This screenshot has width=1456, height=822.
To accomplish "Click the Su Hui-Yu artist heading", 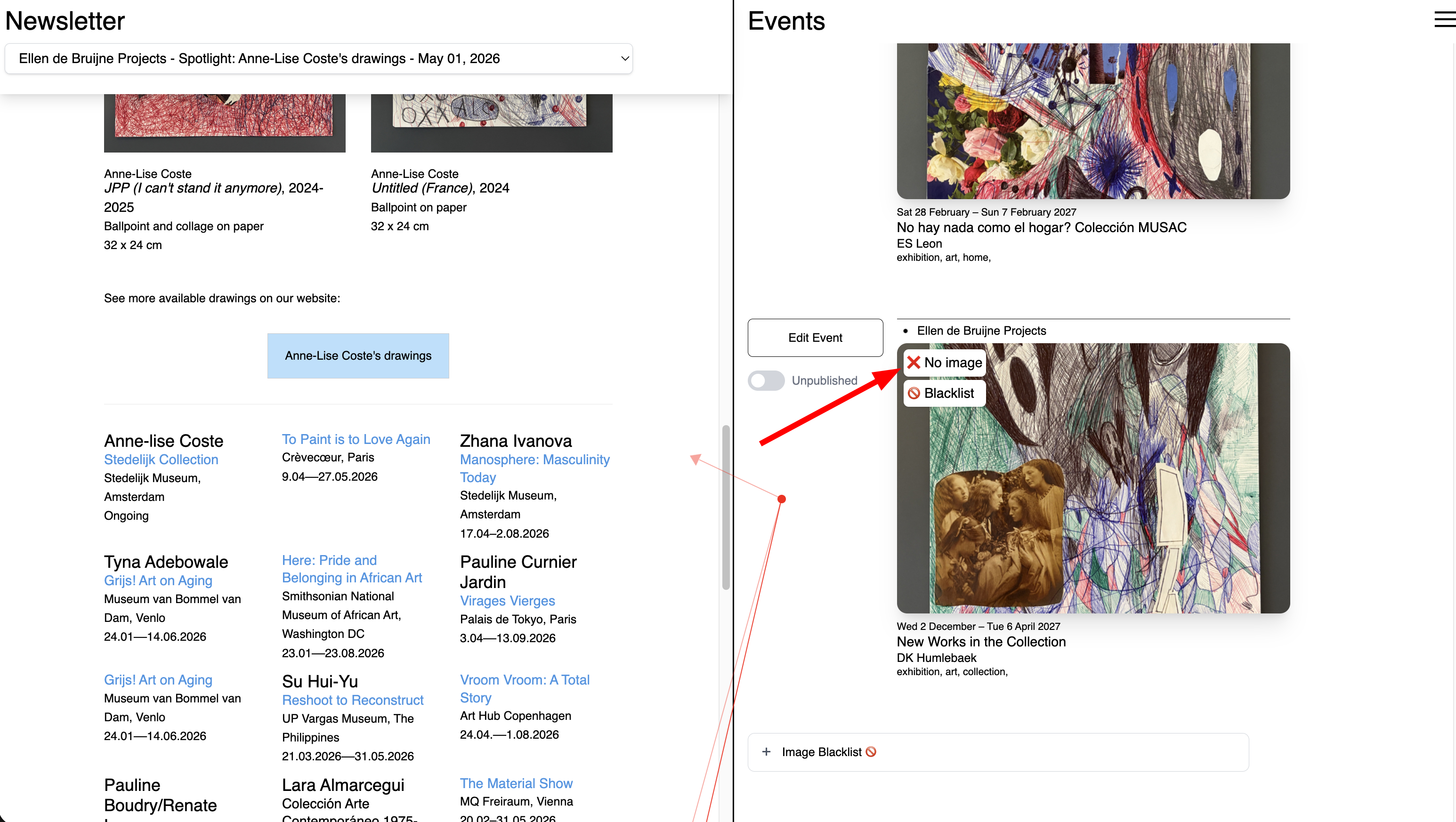I will tap(320, 682).
